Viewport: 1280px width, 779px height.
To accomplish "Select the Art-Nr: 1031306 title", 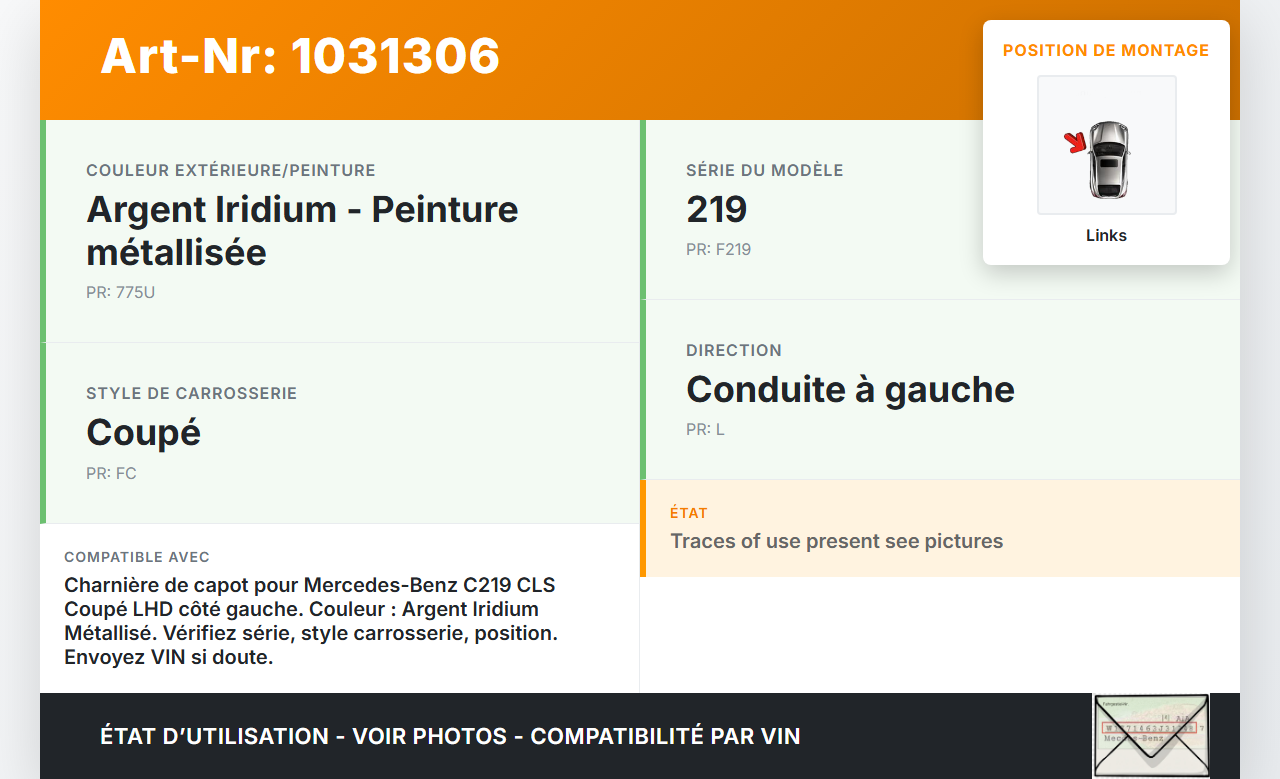I will [x=300, y=56].
